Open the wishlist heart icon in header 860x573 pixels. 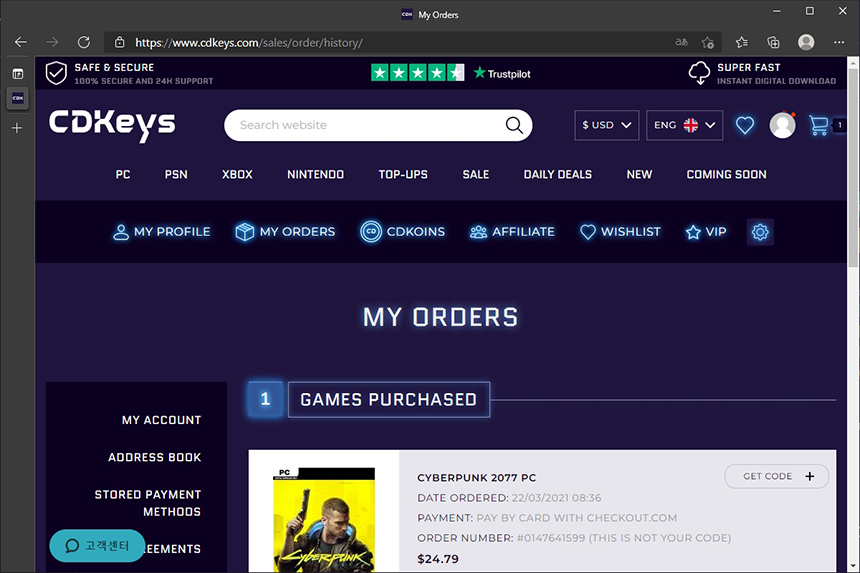point(744,125)
